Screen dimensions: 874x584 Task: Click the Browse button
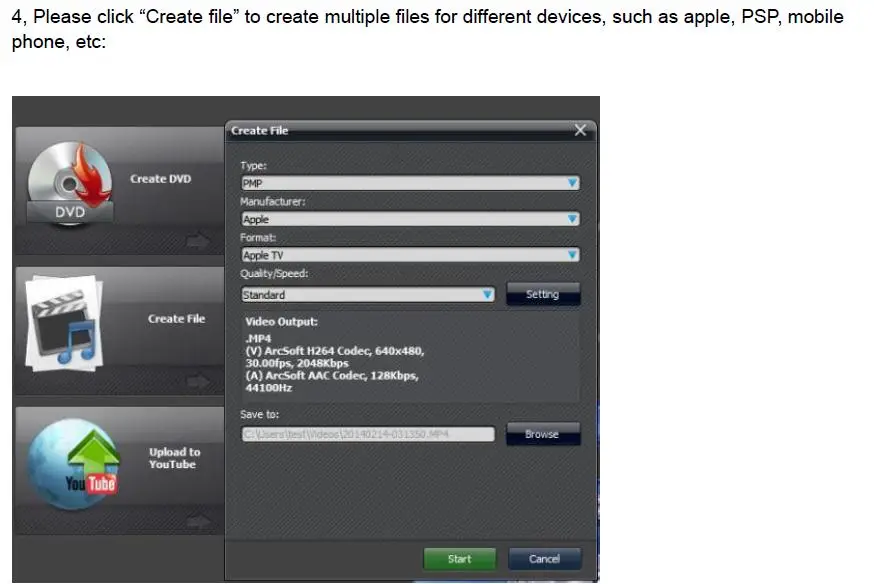(x=543, y=434)
